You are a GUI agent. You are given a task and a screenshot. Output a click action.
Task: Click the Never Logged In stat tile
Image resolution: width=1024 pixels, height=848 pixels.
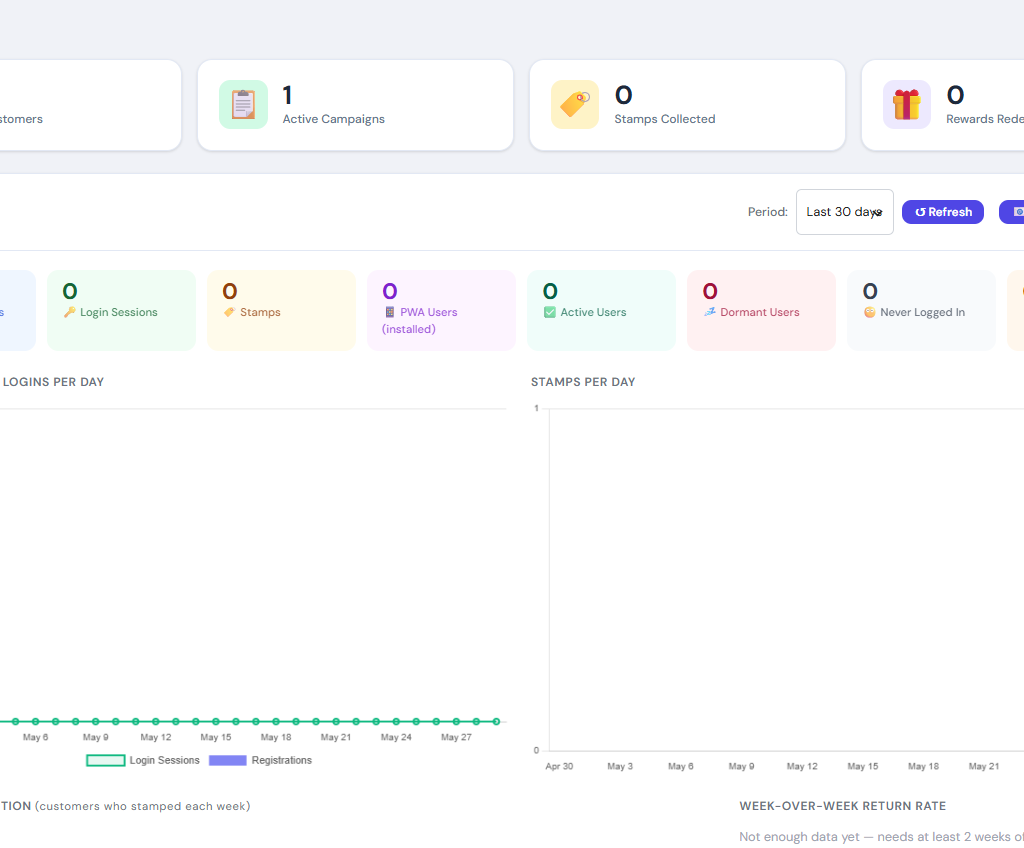[921, 310]
